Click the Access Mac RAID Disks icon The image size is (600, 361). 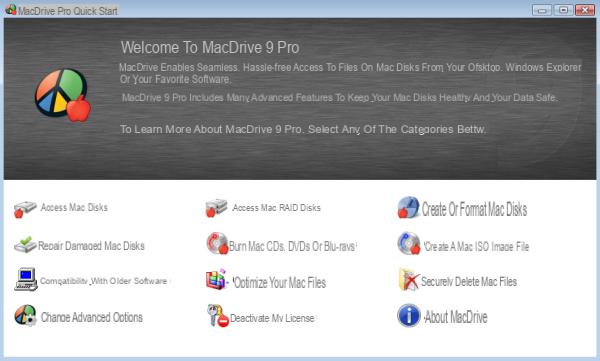pyautogui.click(x=216, y=208)
